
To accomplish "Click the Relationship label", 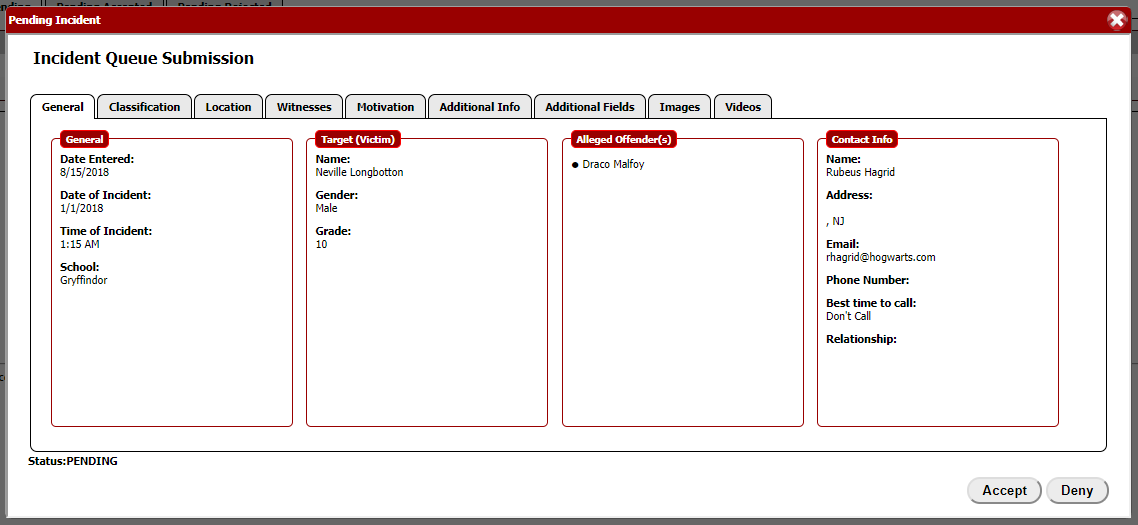I will 861,339.
